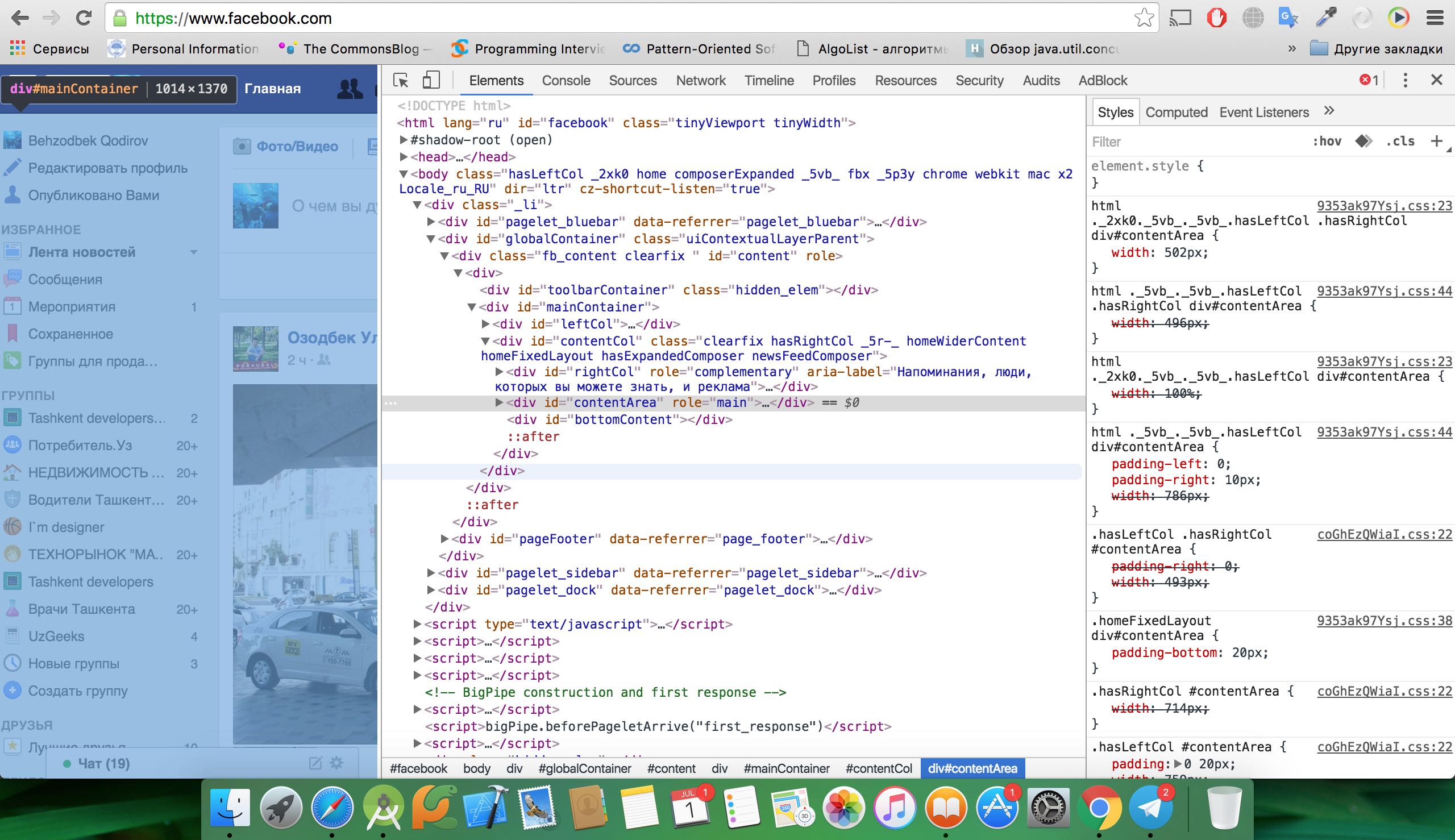
Task: Switch to the Console tab
Action: (x=566, y=81)
